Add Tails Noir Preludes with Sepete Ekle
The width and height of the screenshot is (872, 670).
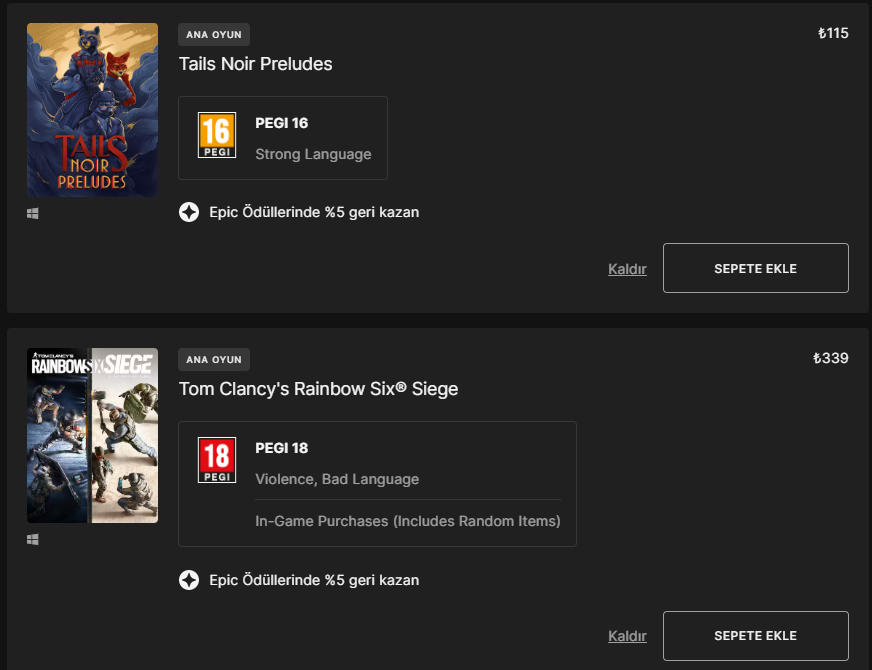tap(755, 268)
